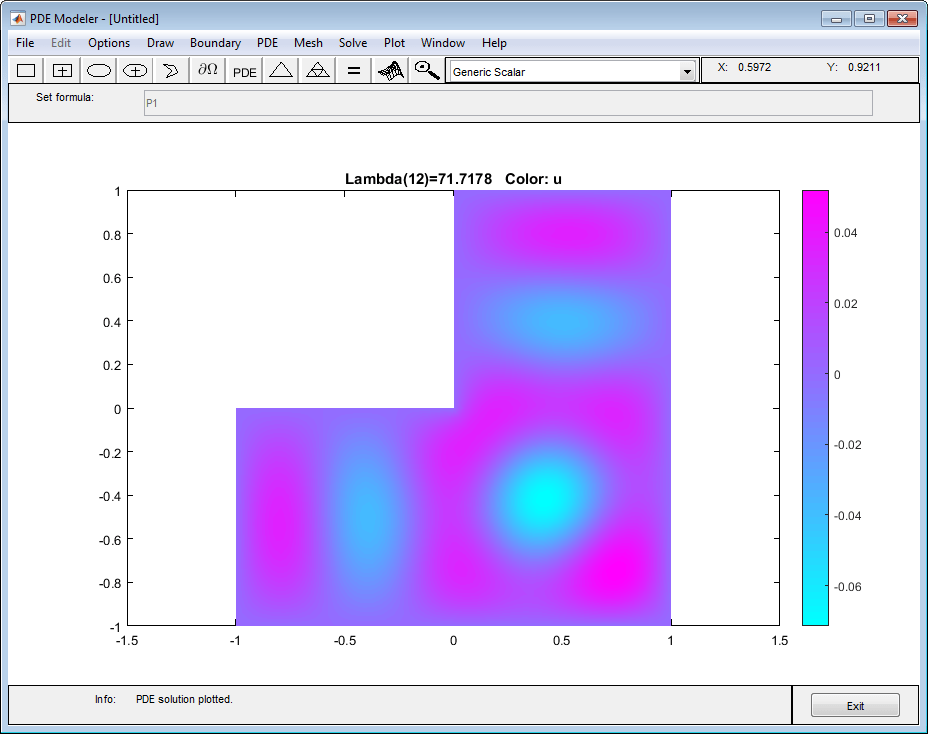Click the X coordinate readout 0.5972

(x=755, y=67)
